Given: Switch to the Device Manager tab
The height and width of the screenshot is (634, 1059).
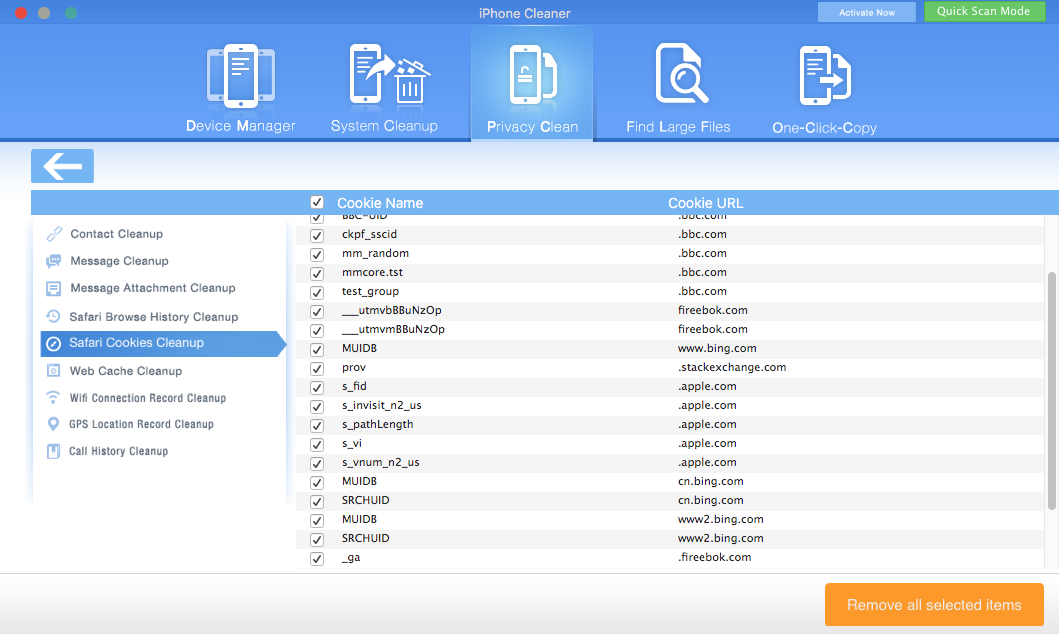Looking at the screenshot, I should point(240,126).
